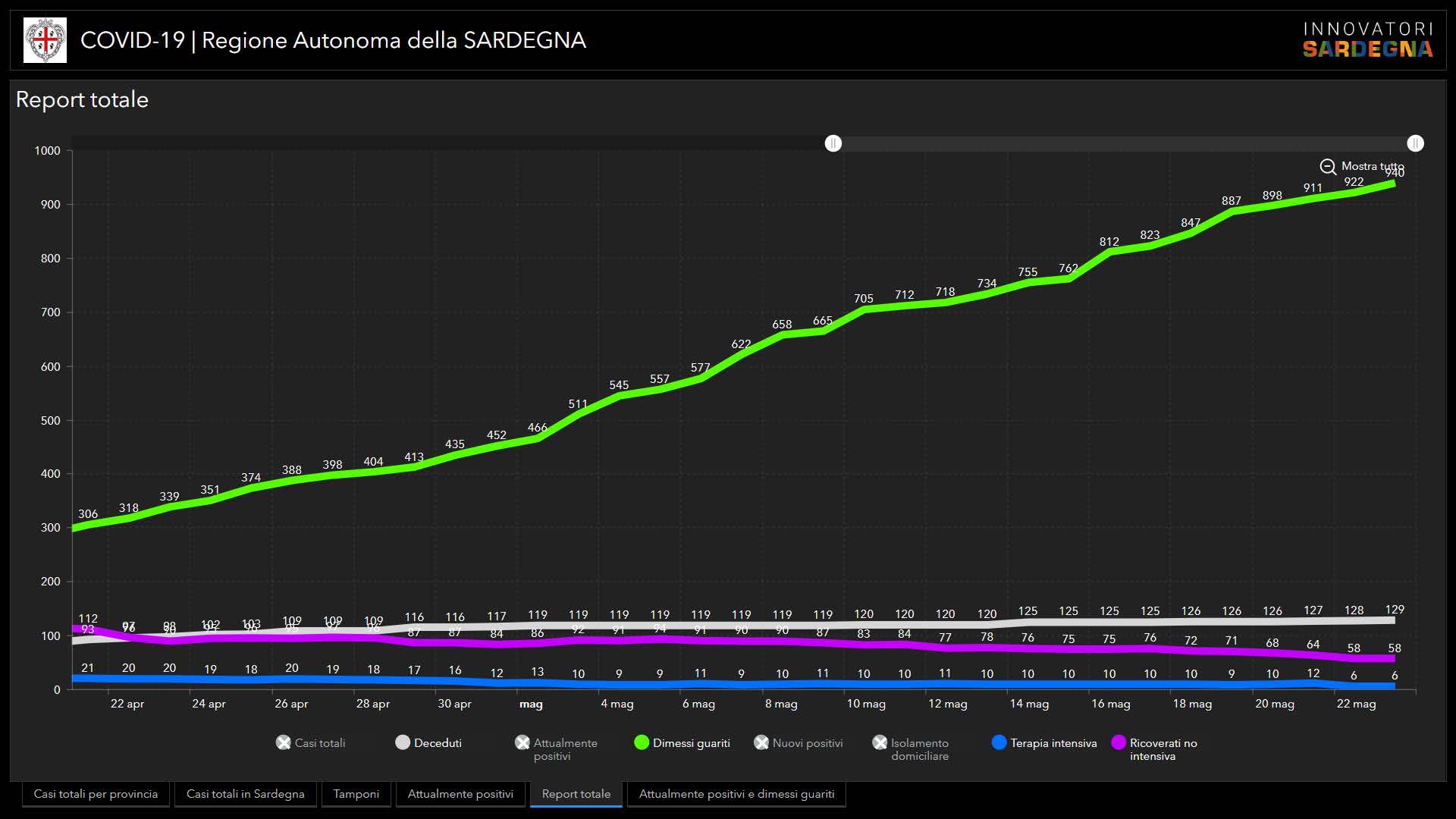Show the Attualmente positivi series

[x=522, y=743]
